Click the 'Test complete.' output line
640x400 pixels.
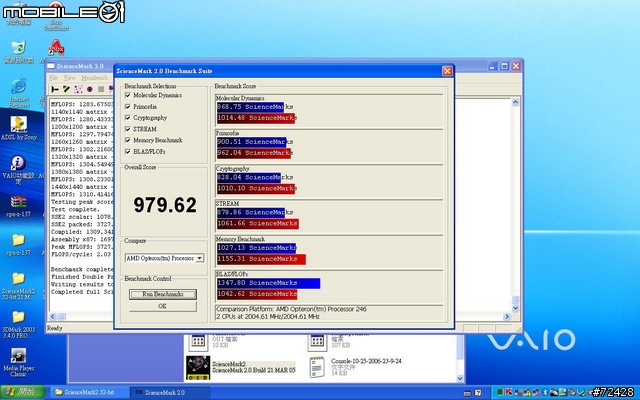(x=75, y=209)
